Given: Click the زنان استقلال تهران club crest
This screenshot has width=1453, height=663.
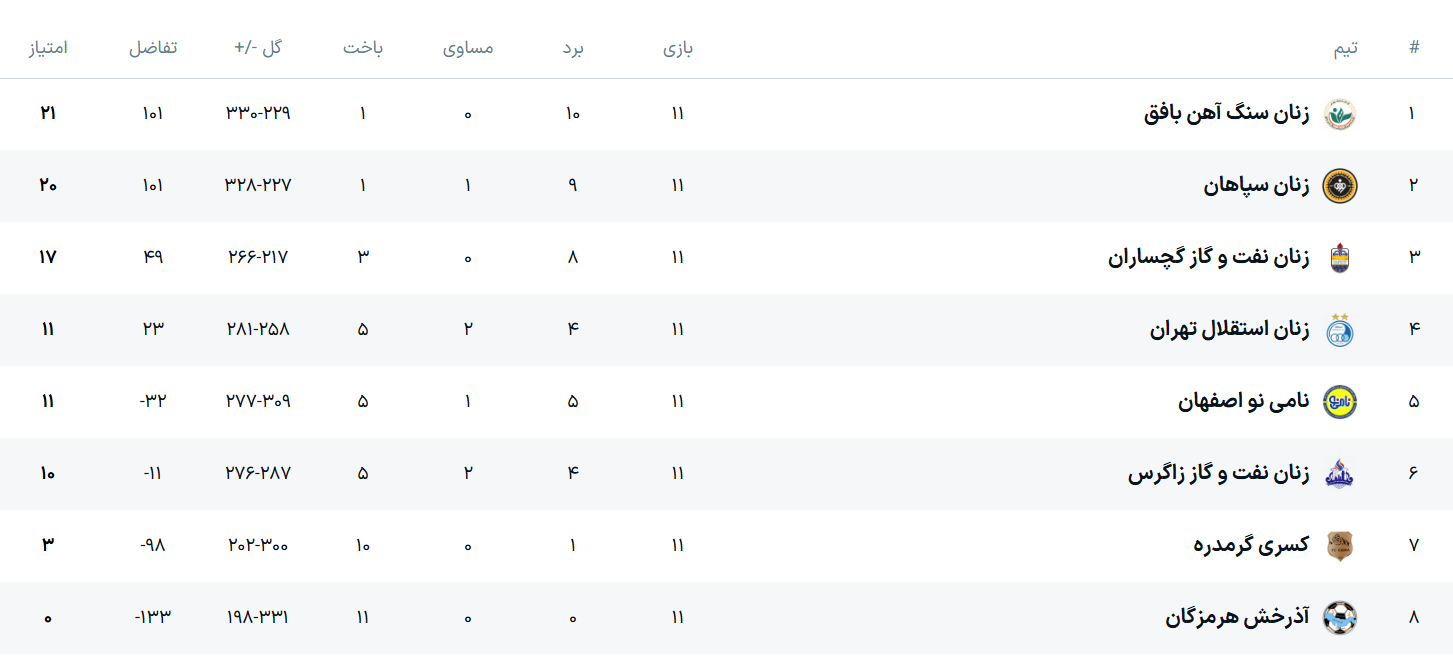Looking at the screenshot, I should pos(1339,330).
